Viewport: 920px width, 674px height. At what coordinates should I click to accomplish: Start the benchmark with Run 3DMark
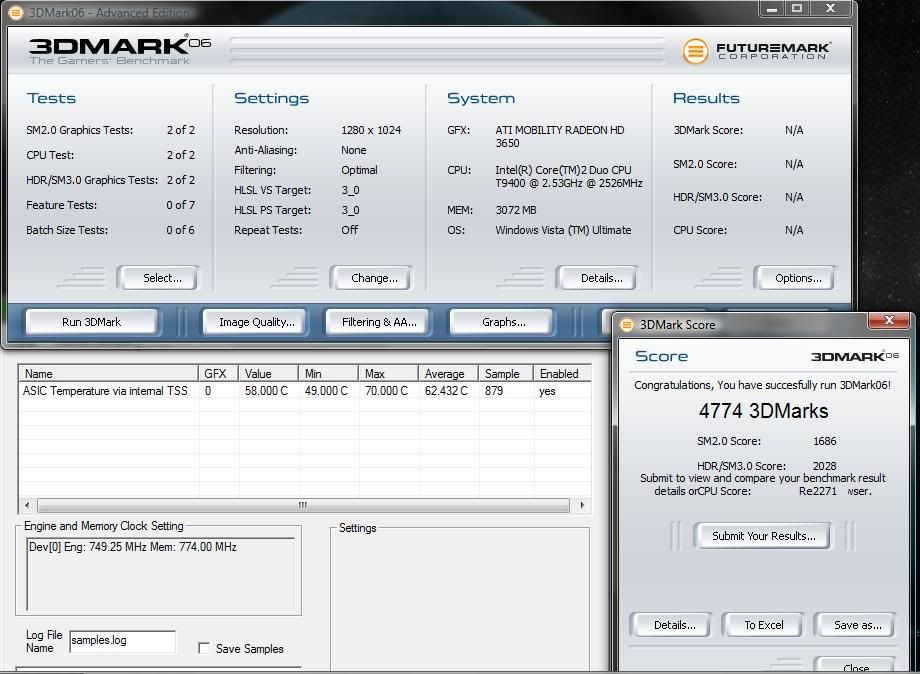92,322
